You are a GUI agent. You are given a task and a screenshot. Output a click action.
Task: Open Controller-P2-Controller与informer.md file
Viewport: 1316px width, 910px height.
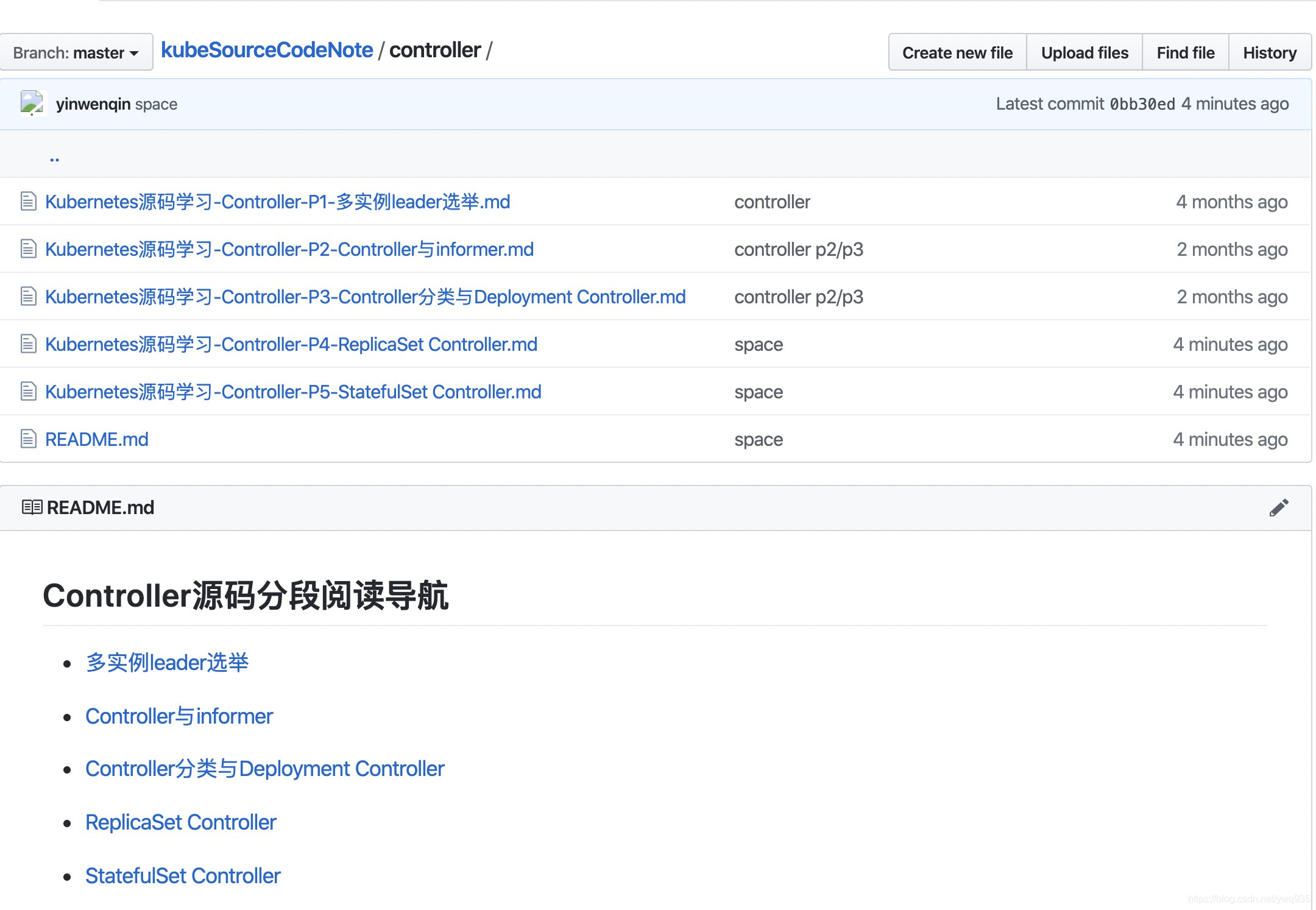[x=289, y=249]
